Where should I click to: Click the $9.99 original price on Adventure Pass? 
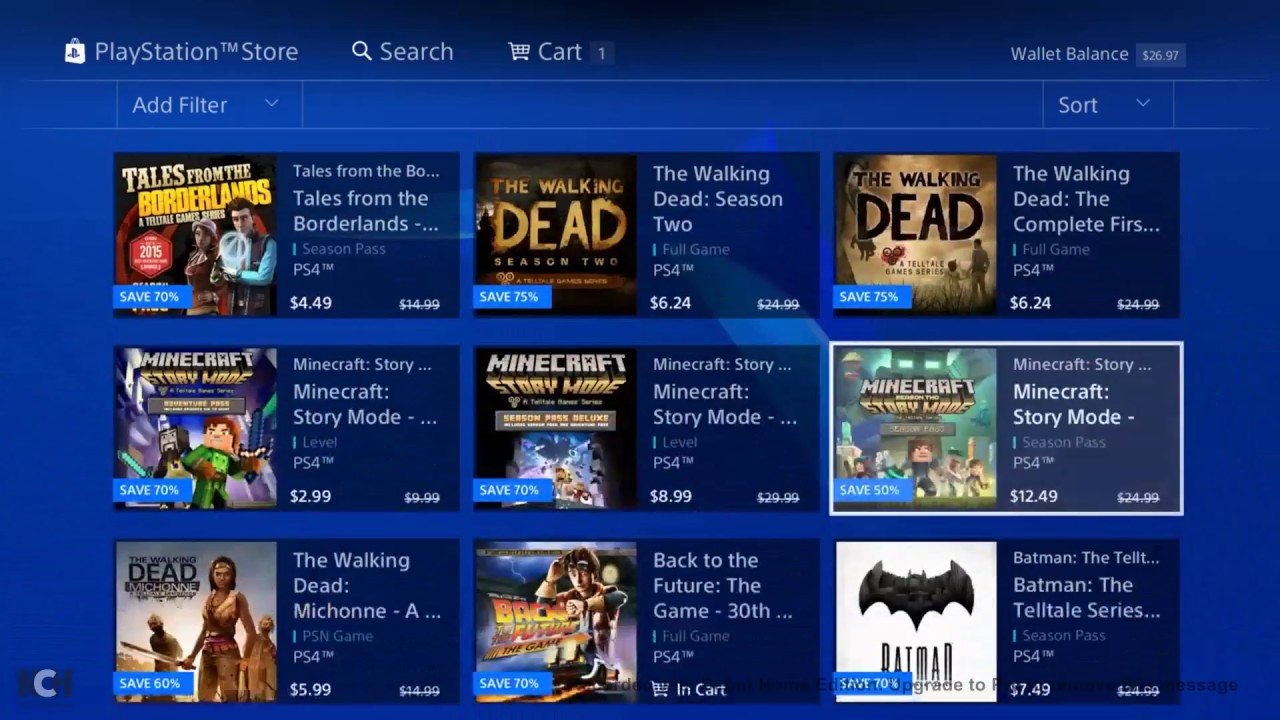pos(422,498)
